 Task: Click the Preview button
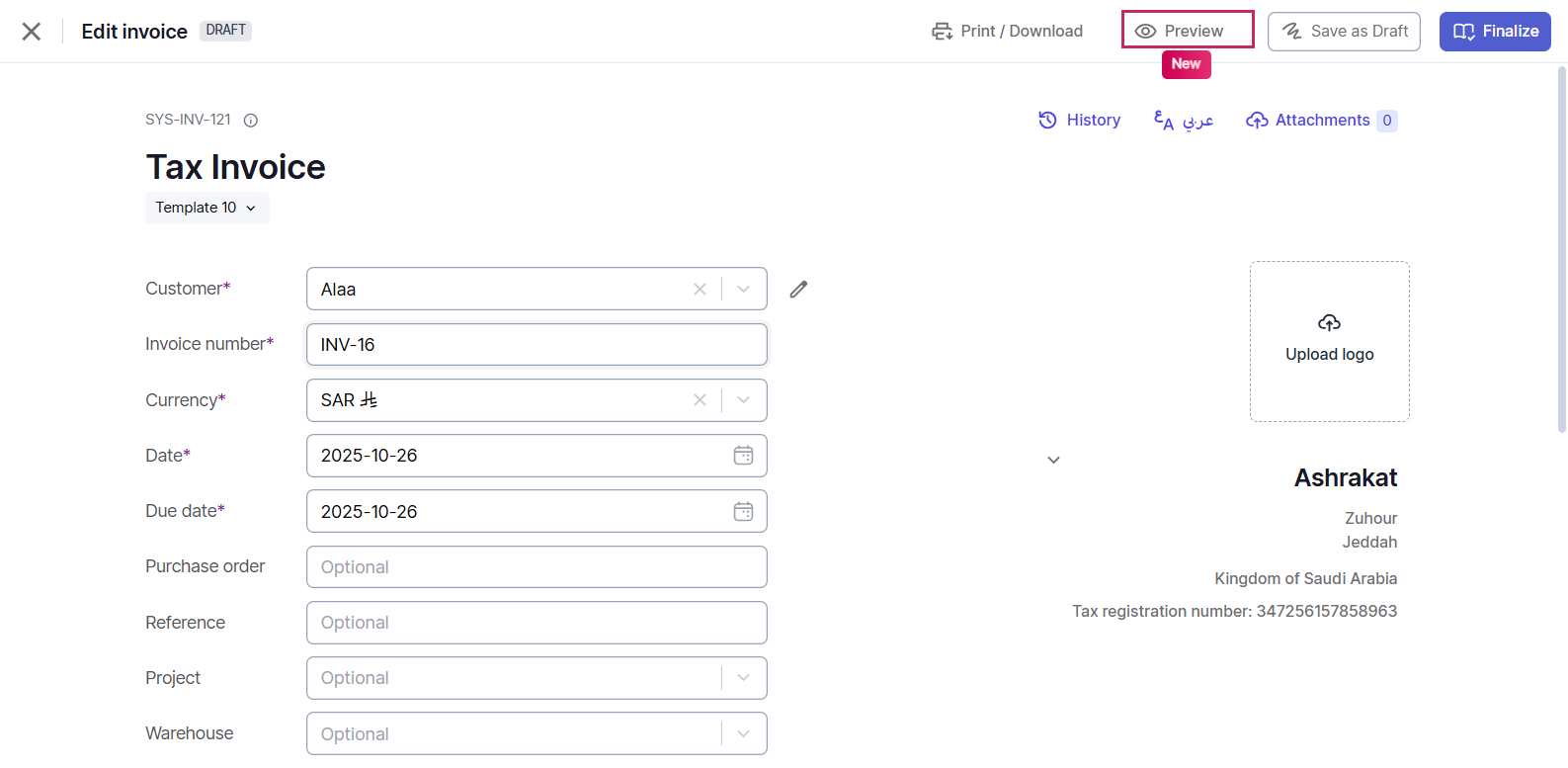tap(1188, 31)
